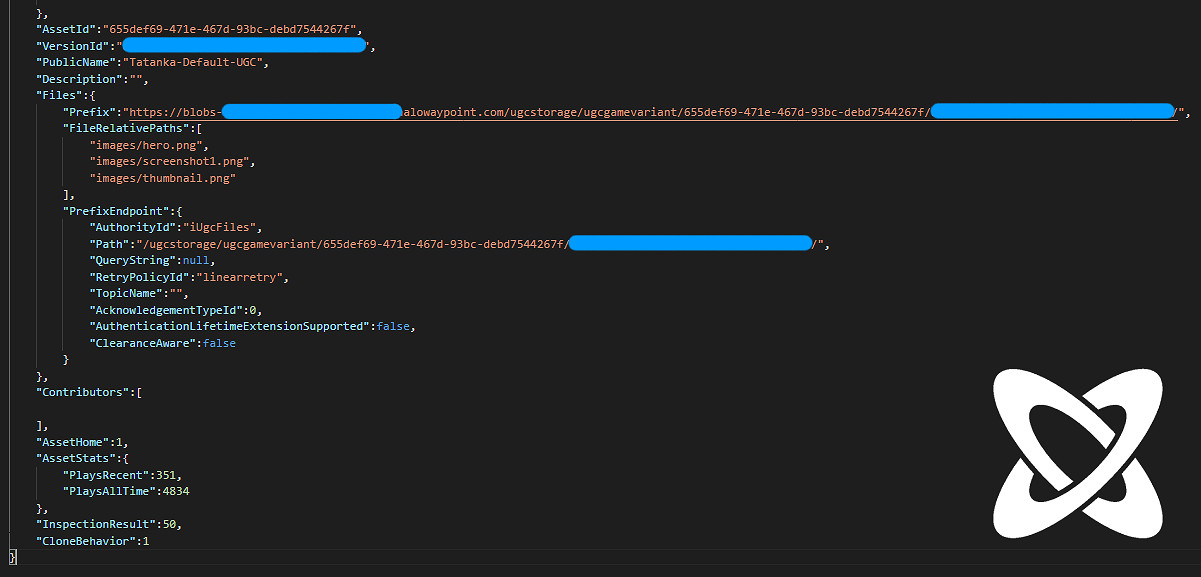Click the redacted blue bar after VersionId
The image size is (1201, 577).
243,46
